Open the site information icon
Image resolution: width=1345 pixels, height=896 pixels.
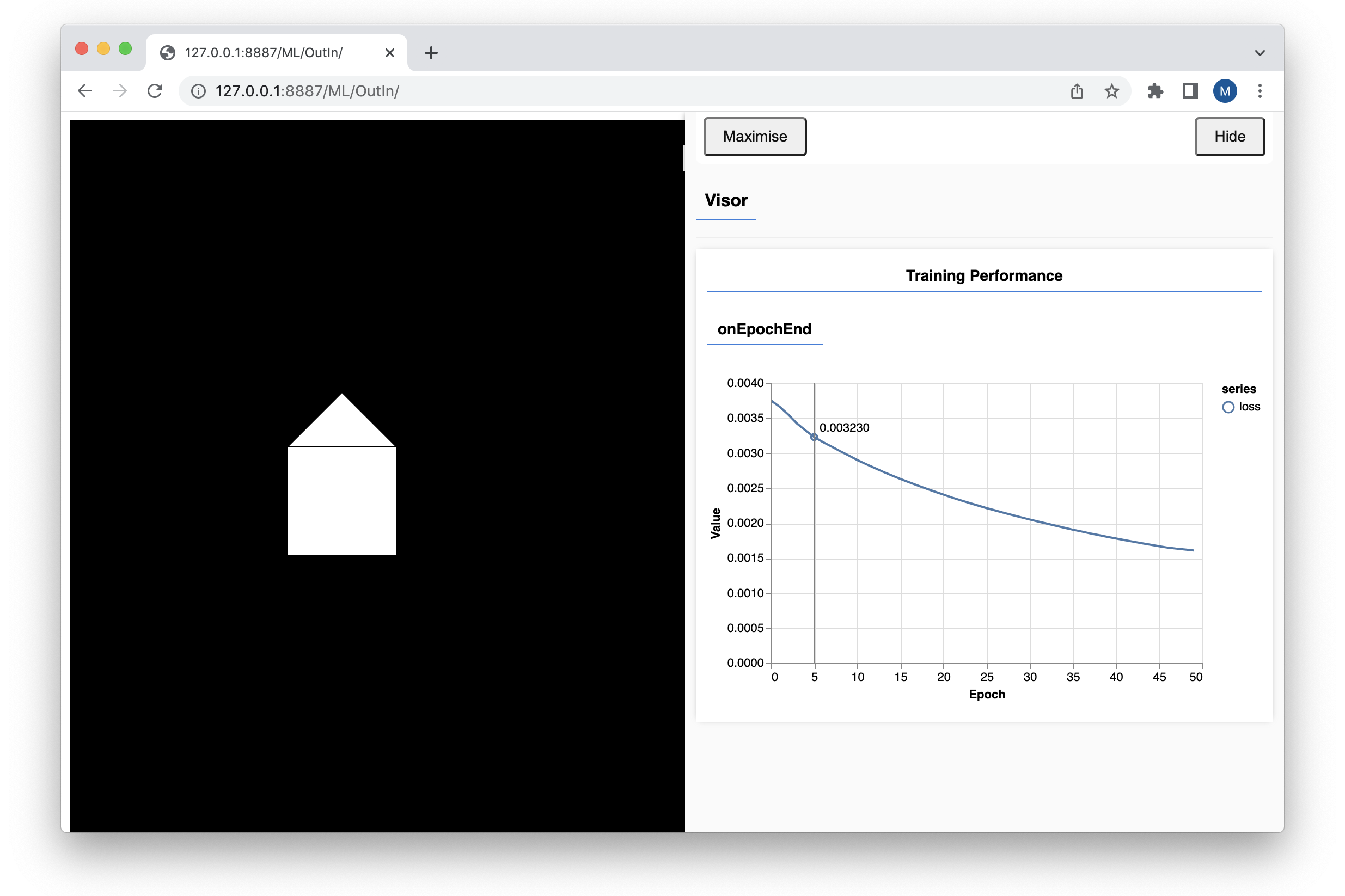pos(198,91)
